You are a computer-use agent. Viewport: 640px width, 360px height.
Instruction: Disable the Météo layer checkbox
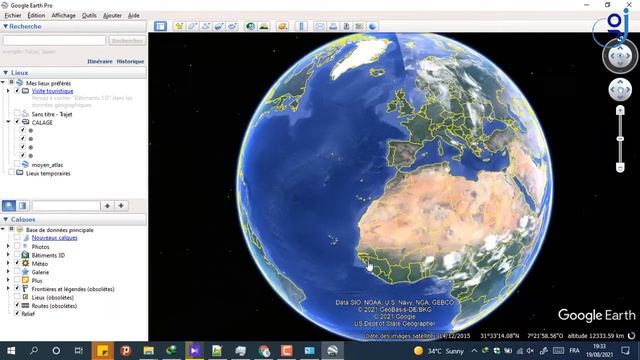tap(17, 263)
